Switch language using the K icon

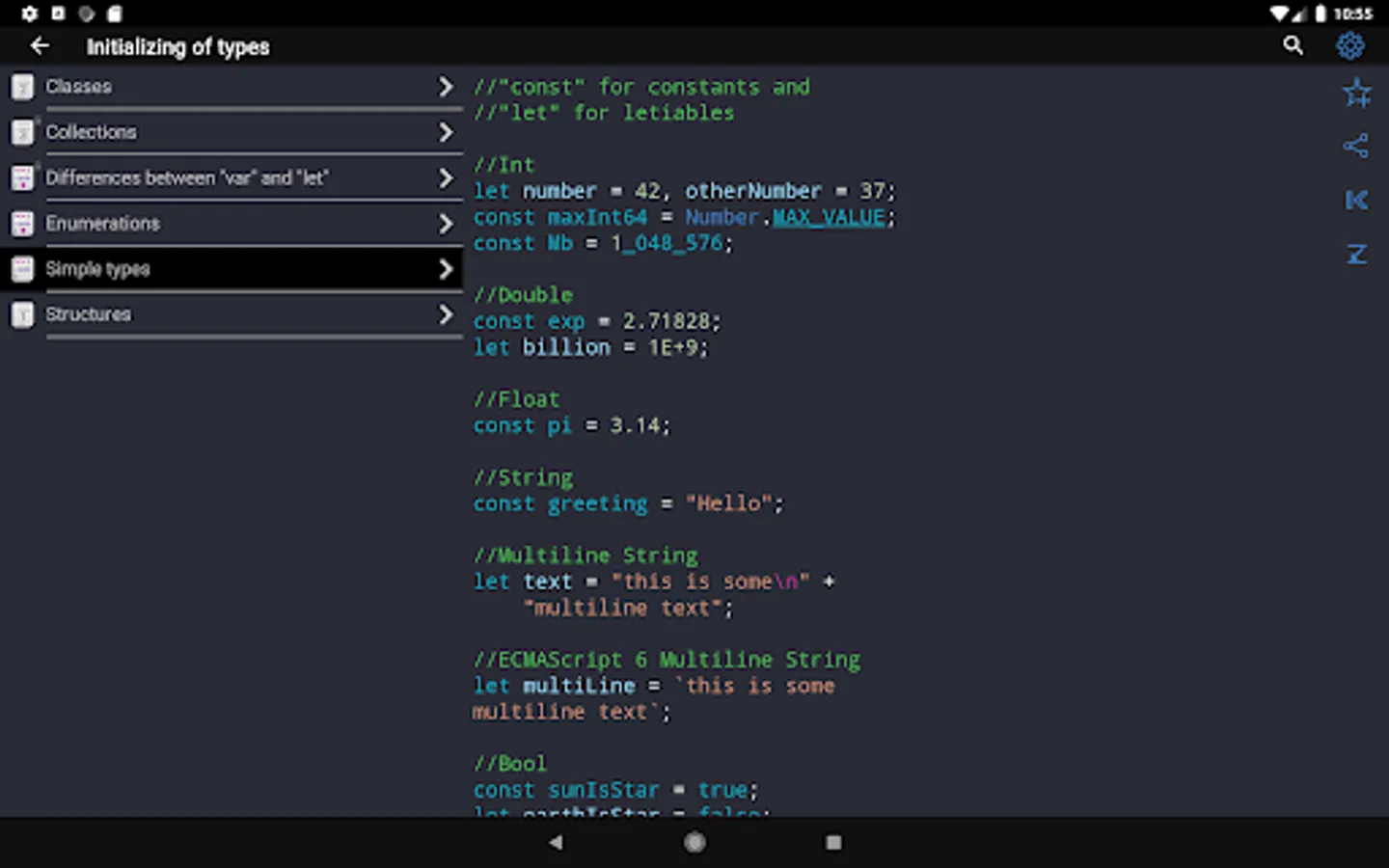point(1356,201)
